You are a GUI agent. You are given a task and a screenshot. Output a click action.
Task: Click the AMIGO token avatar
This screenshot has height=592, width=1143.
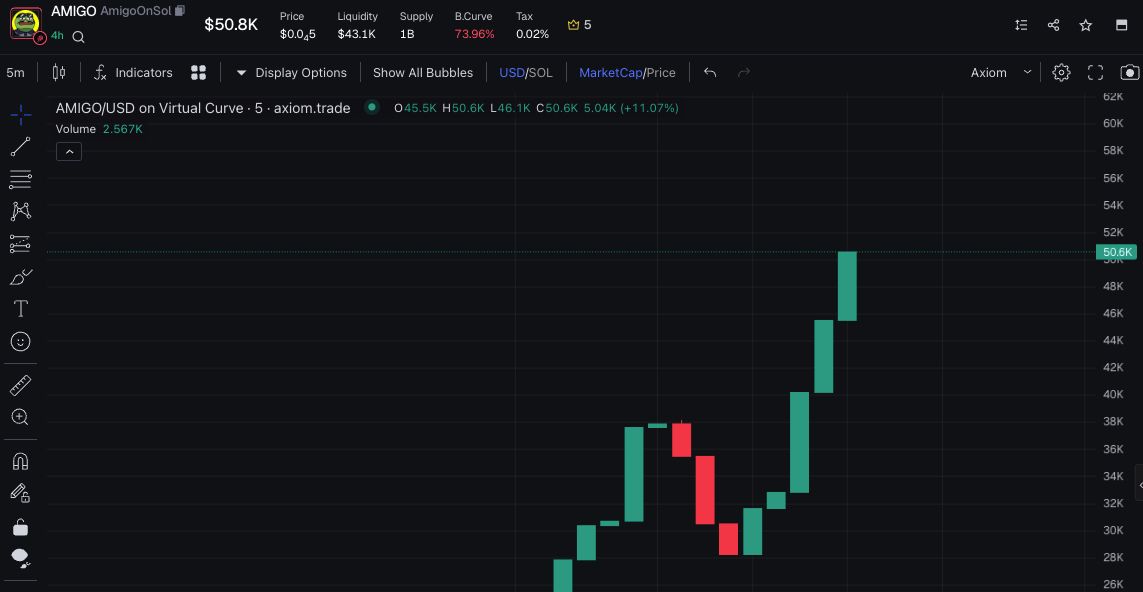coord(26,23)
